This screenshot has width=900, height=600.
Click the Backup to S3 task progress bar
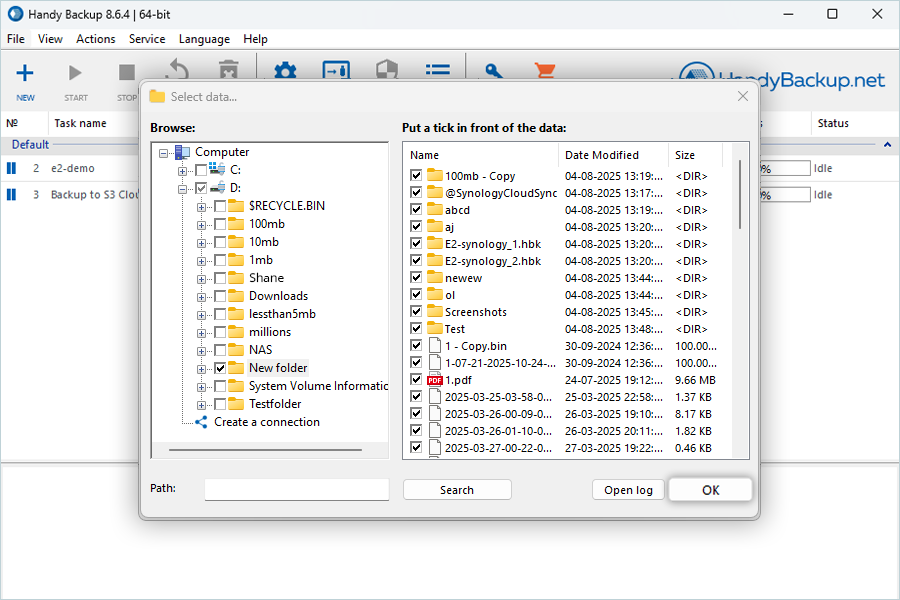coord(785,195)
